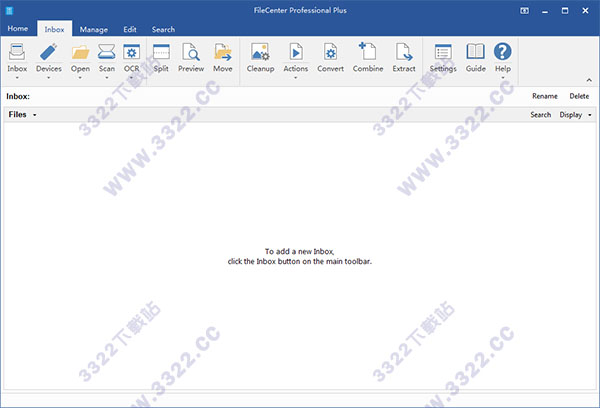Image resolution: width=600 pixels, height=408 pixels.
Task: Expand the Help dropdown arrow
Action: [503, 78]
